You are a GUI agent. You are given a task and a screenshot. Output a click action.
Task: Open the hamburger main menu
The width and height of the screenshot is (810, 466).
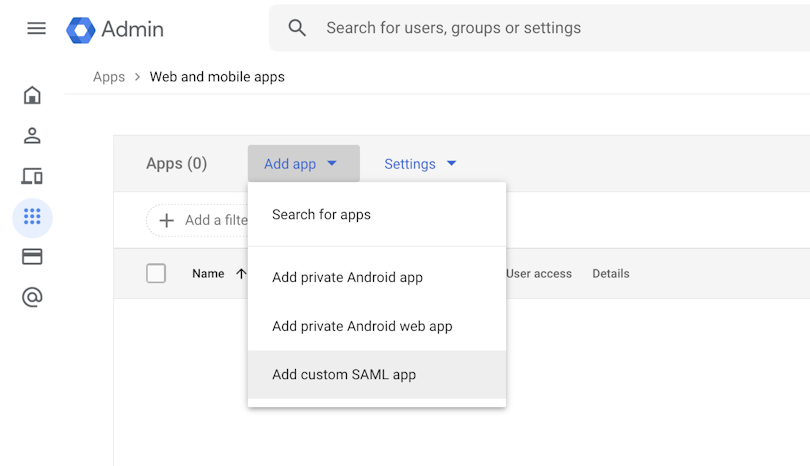coord(36,28)
